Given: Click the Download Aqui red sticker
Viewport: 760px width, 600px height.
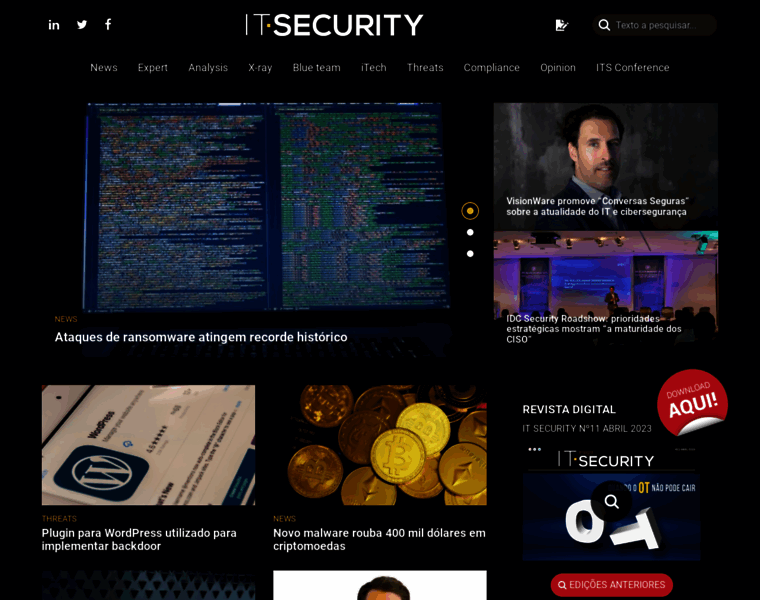Looking at the screenshot, I should coord(692,401).
